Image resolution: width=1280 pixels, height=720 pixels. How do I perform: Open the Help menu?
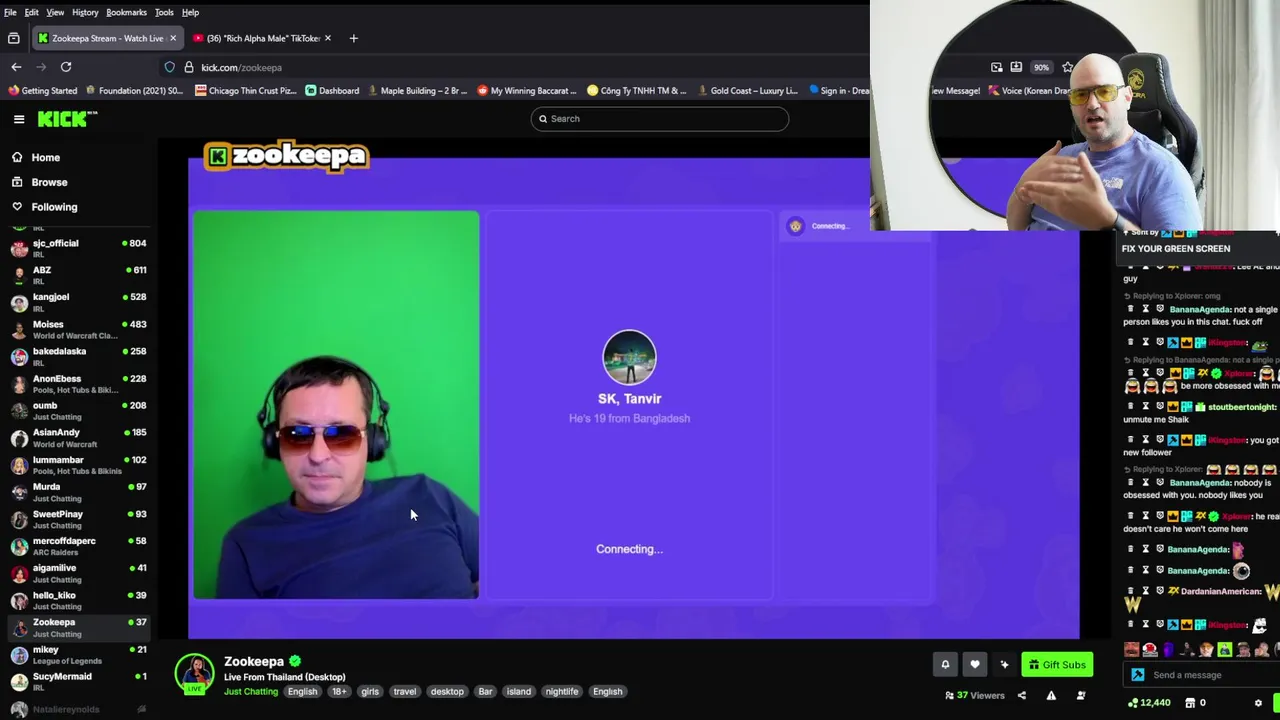tap(190, 12)
